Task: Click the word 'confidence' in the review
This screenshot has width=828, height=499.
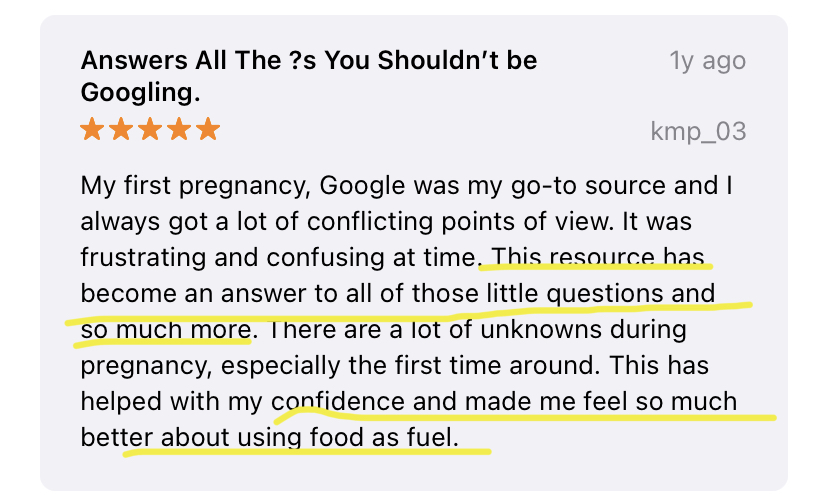Action: (x=337, y=401)
